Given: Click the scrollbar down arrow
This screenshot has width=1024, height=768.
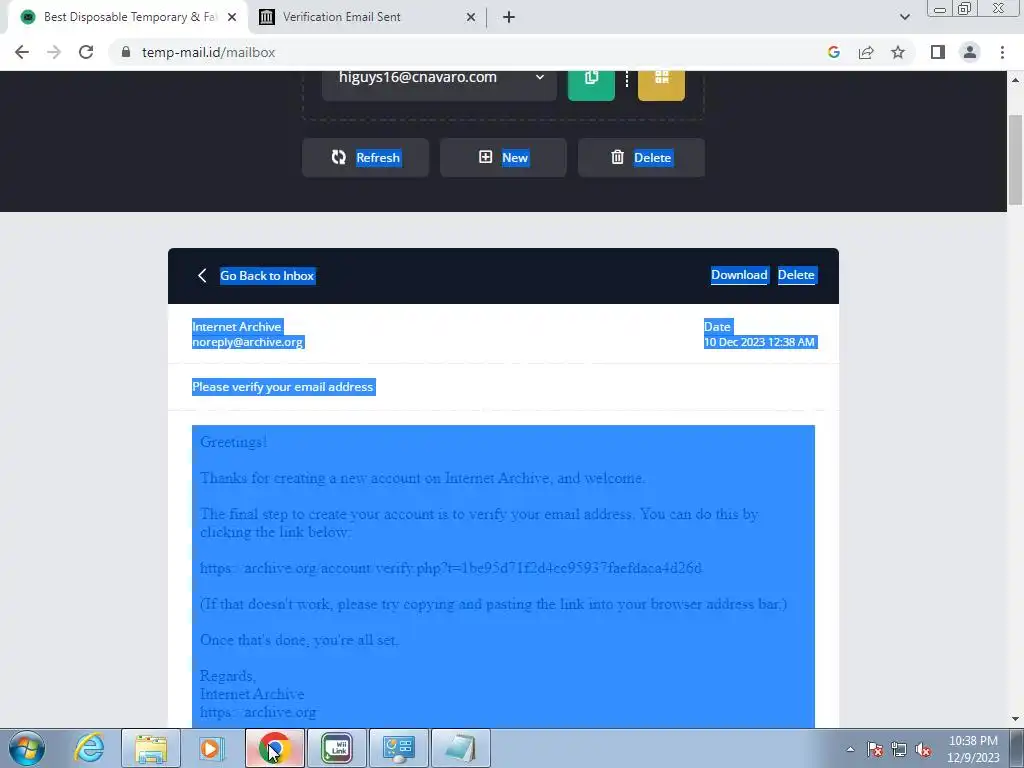Looking at the screenshot, I should (1015, 719).
